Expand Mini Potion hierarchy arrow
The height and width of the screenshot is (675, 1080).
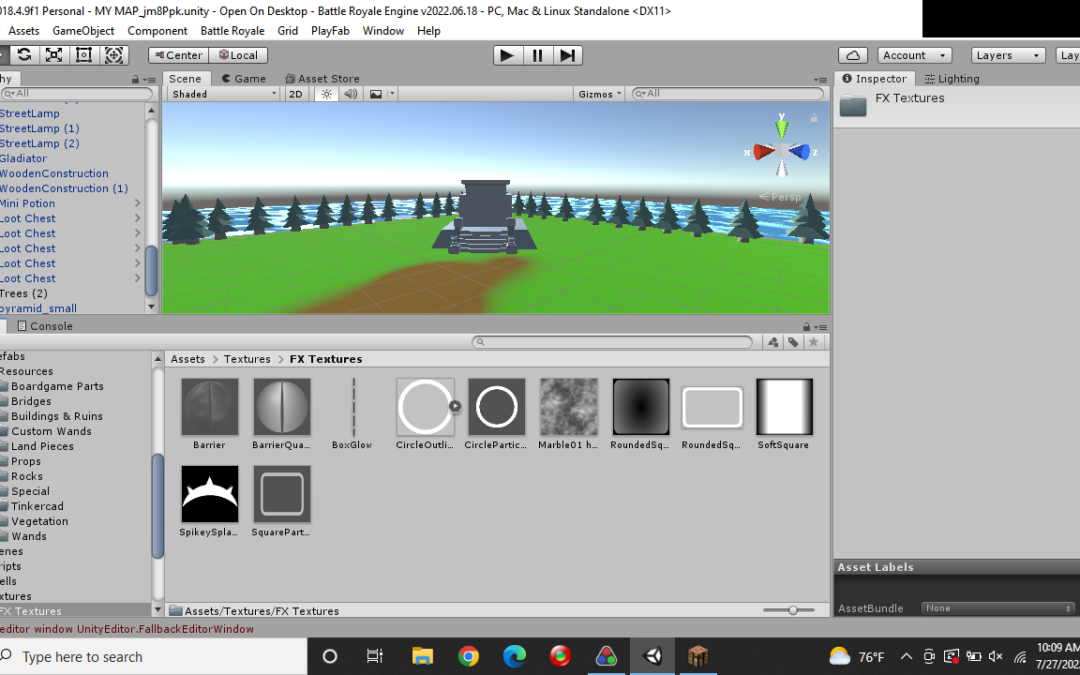tap(138, 203)
